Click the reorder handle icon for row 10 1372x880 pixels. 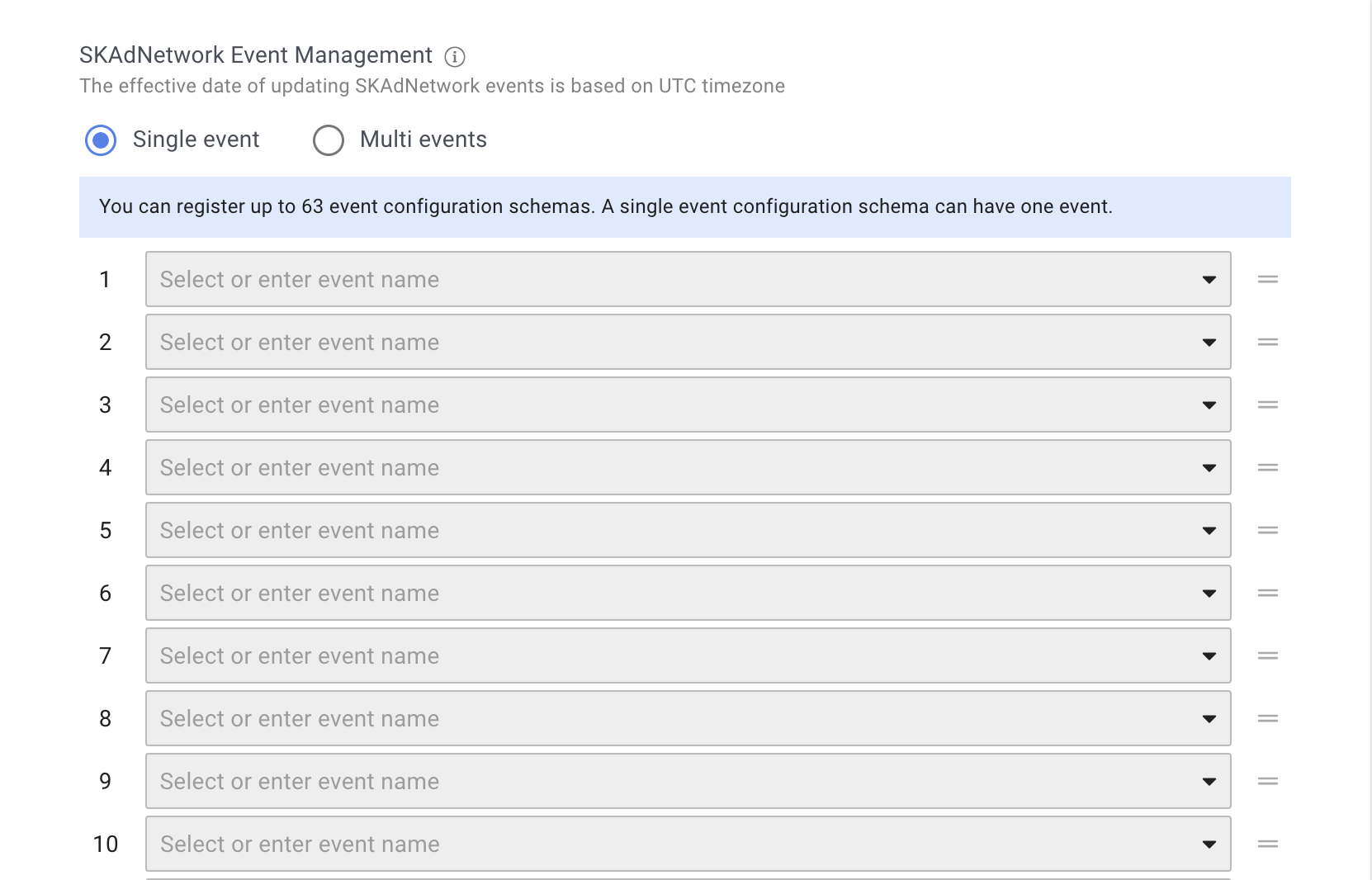[1268, 844]
